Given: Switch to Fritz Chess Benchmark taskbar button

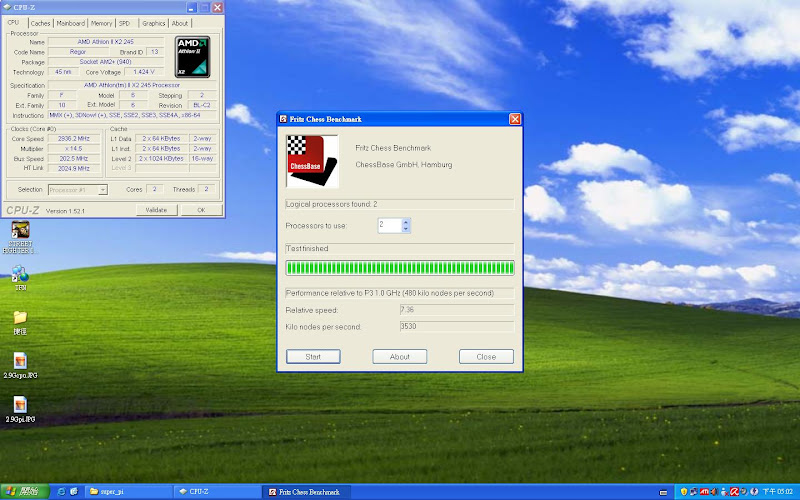Looking at the screenshot, I should [307, 492].
